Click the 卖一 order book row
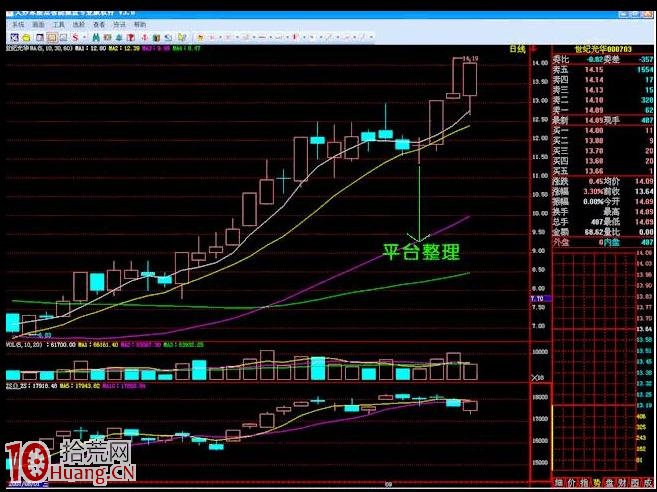The height and width of the screenshot is (492, 657). [x=603, y=110]
